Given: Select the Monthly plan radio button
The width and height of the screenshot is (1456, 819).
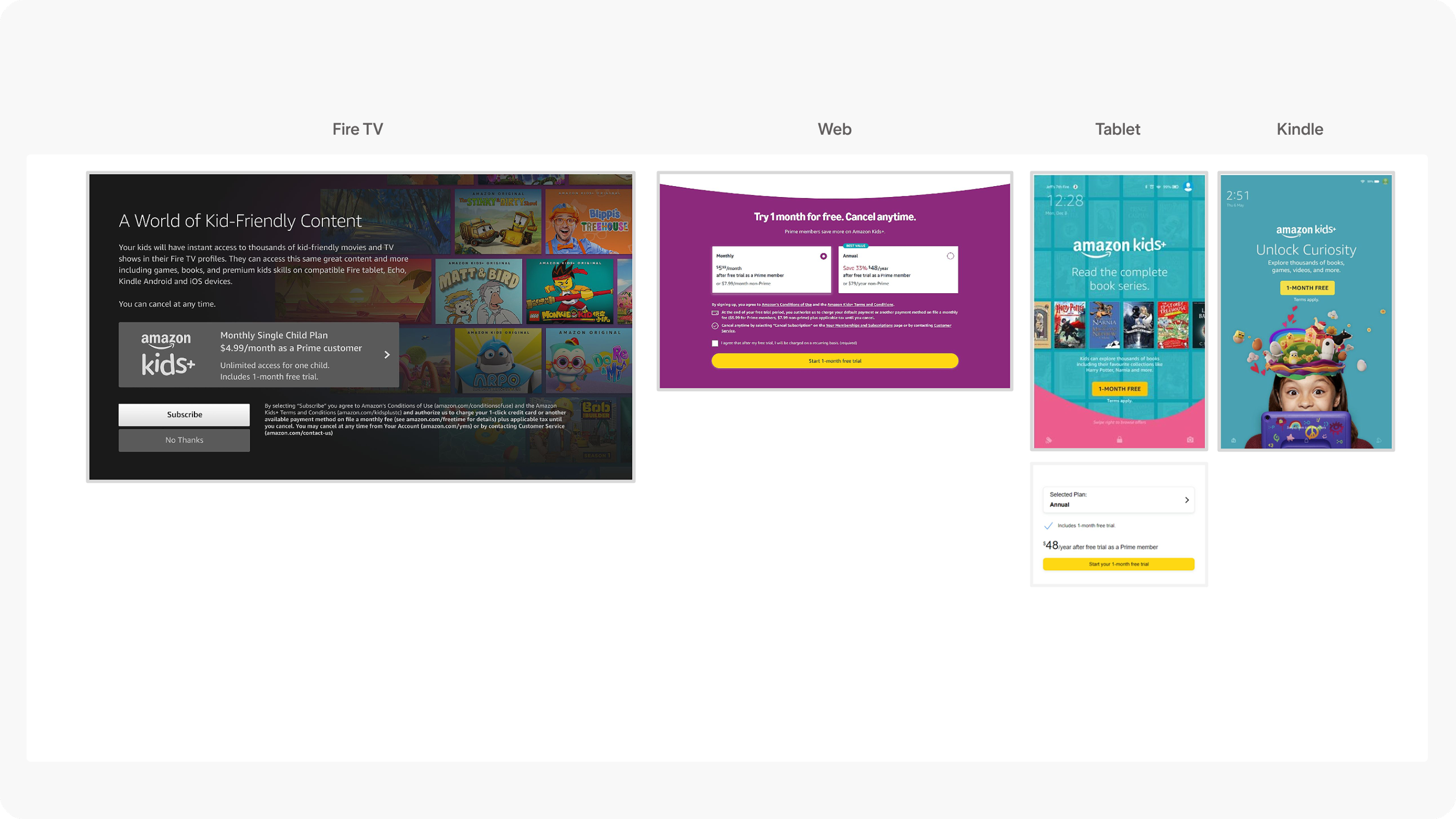Looking at the screenshot, I should (x=824, y=256).
